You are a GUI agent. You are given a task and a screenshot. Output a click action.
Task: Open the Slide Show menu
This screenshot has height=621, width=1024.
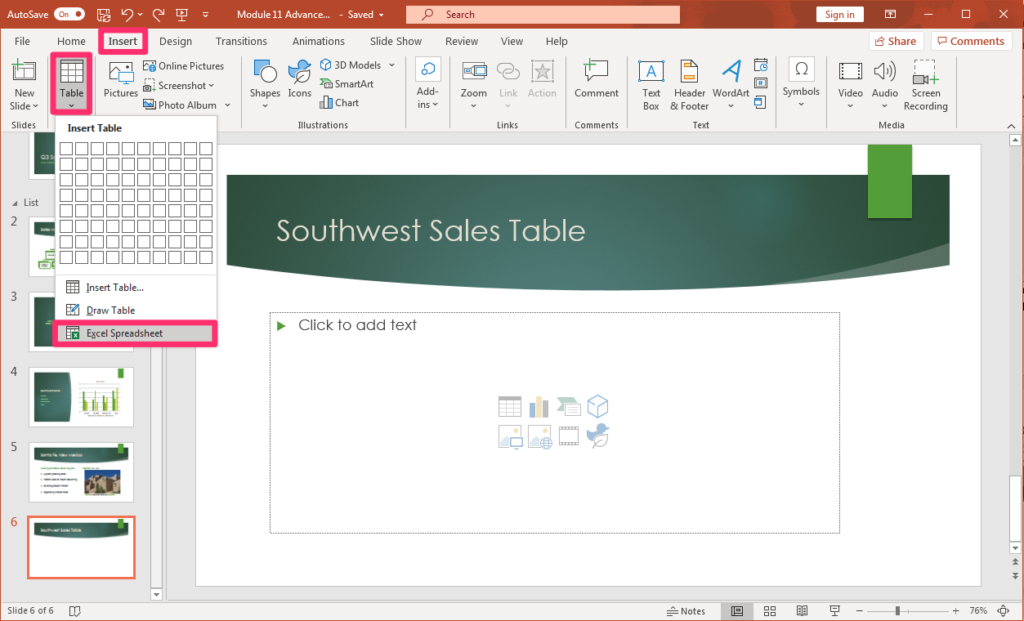395,41
